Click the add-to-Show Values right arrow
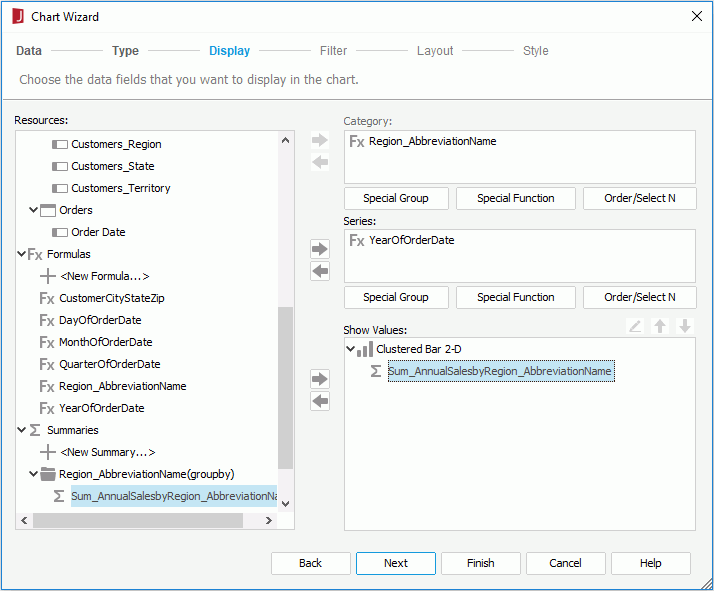Screen dimensions: 714x591 click(320, 379)
